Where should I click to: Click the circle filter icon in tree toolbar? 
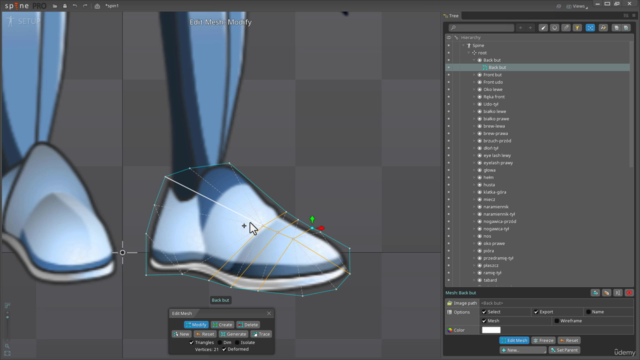coord(554,28)
